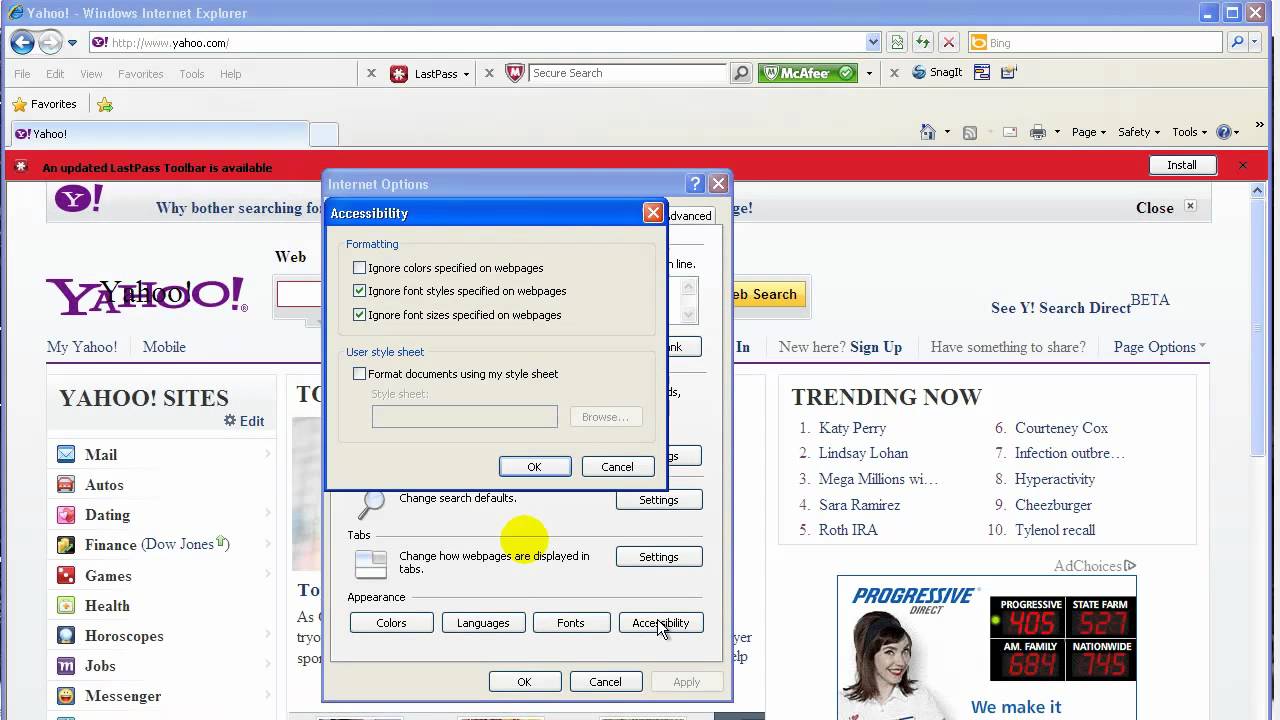
Task: Click the Tabs Settings button
Action: pyautogui.click(x=659, y=557)
